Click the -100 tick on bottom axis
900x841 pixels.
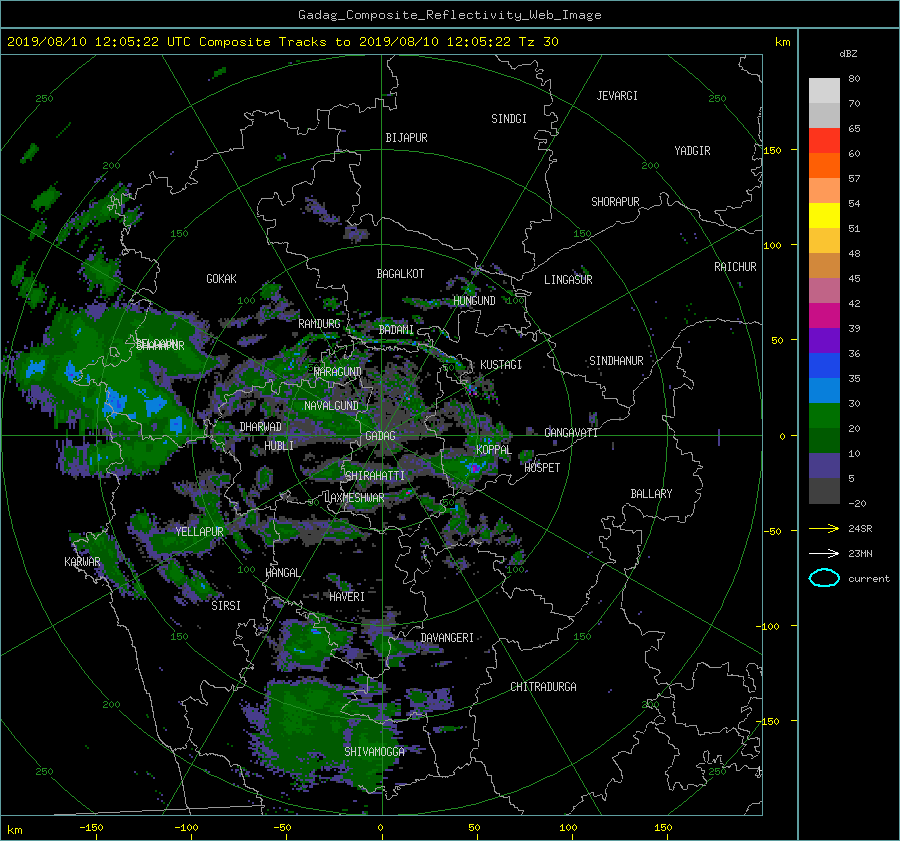coord(186,828)
